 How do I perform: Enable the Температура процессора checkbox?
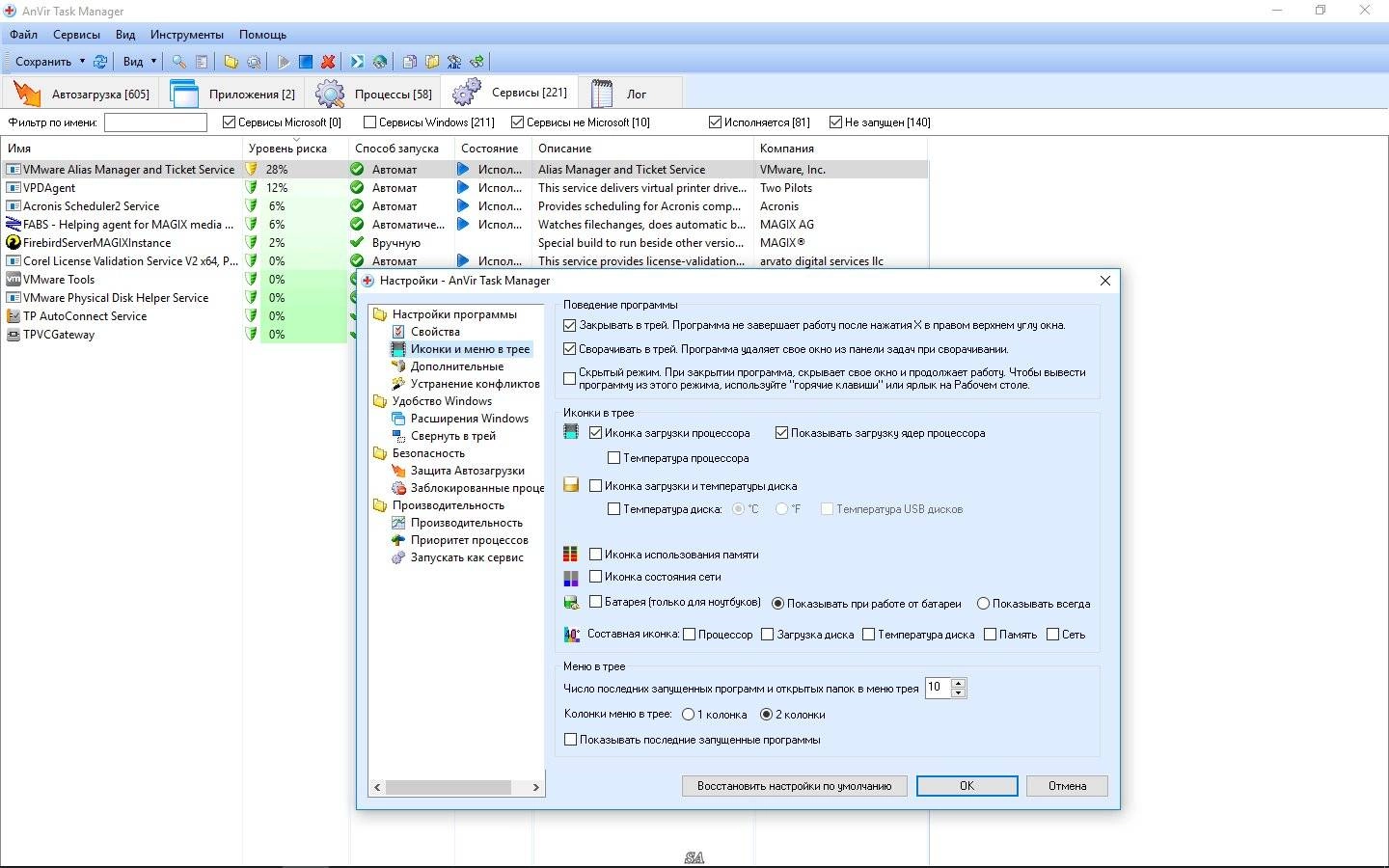pyautogui.click(x=613, y=457)
